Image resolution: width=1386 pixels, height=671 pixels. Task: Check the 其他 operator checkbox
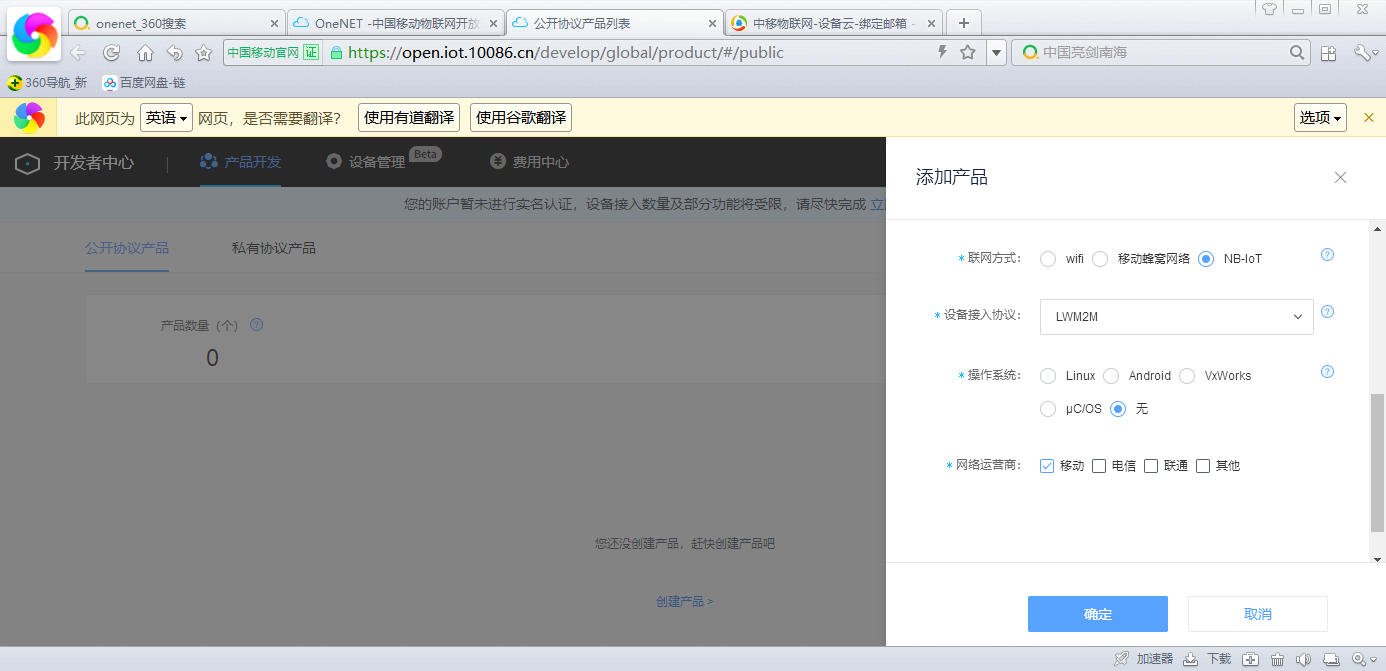[1203, 466]
